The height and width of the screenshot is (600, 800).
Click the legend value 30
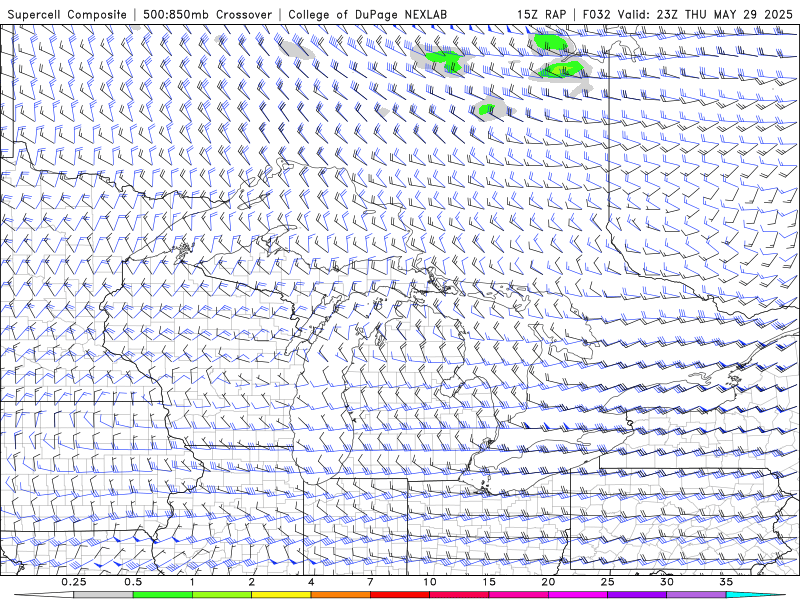coord(667,582)
